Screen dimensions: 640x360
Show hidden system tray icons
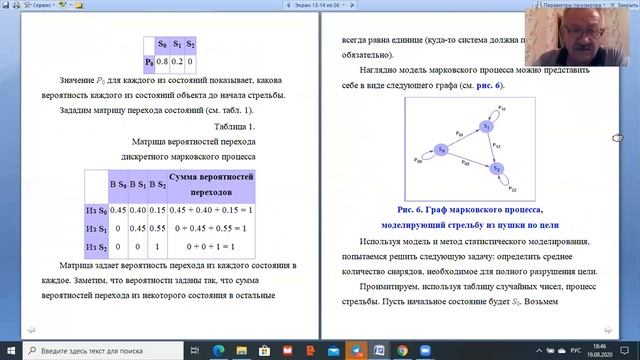(539, 351)
